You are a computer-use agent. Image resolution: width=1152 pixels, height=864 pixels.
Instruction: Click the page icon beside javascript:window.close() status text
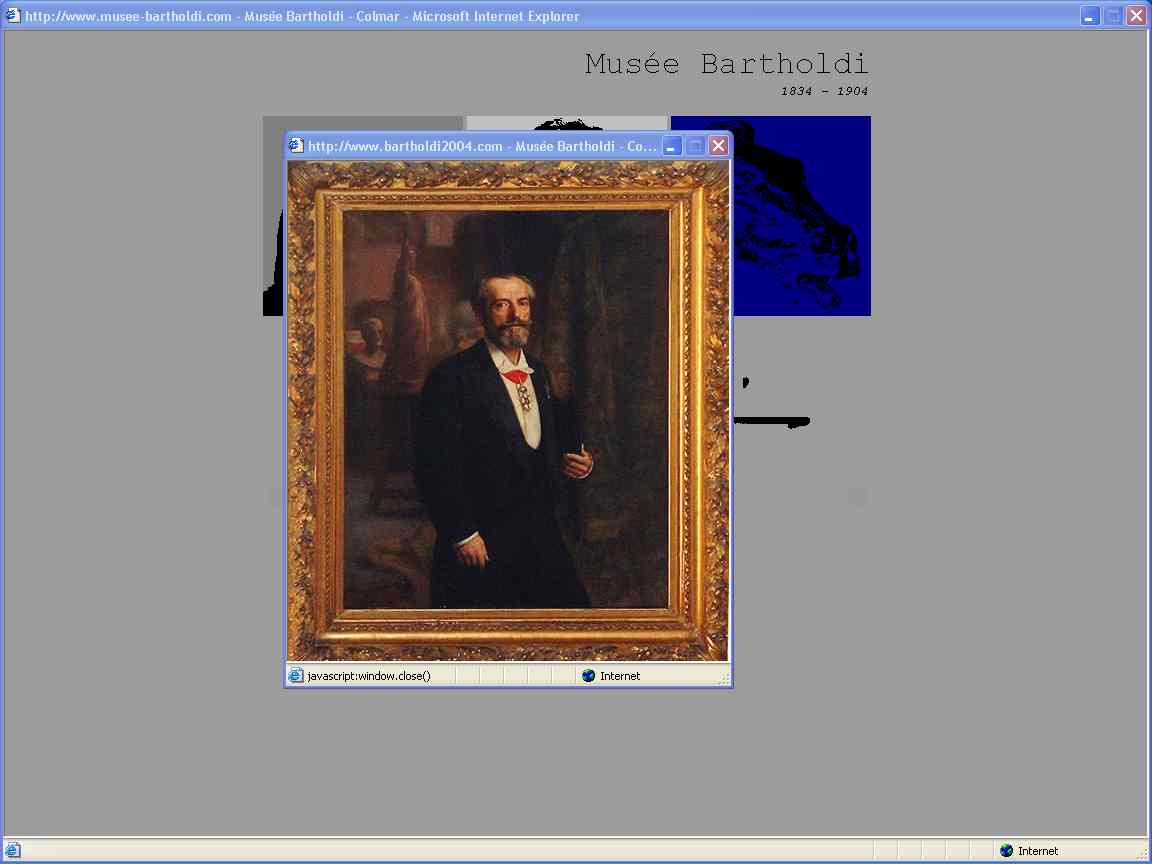[x=296, y=676]
